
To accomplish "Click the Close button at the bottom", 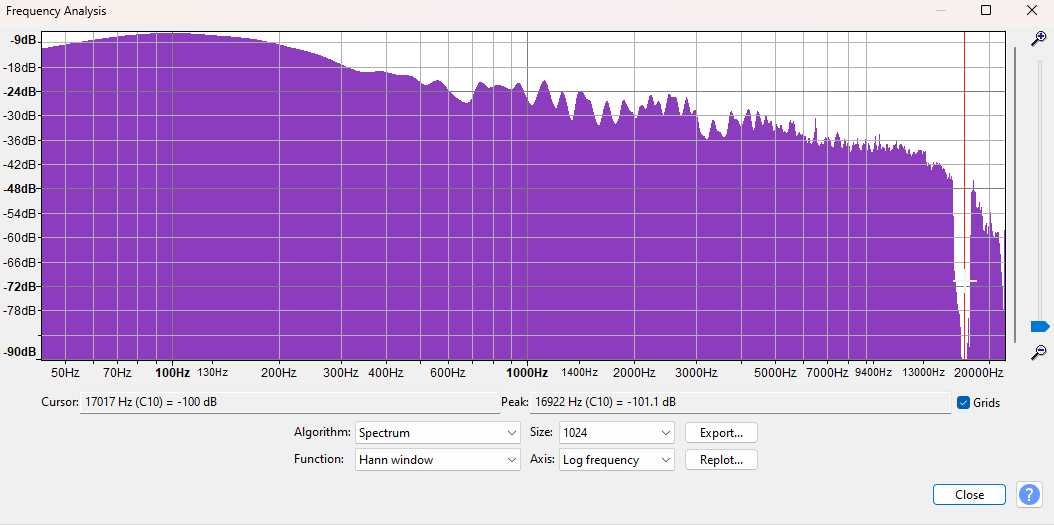I will [969, 495].
